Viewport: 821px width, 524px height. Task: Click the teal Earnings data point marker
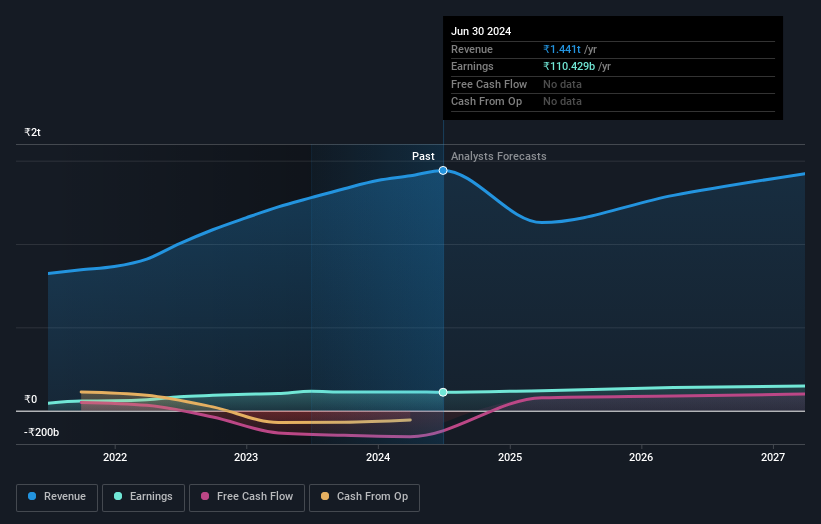click(x=443, y=392)
